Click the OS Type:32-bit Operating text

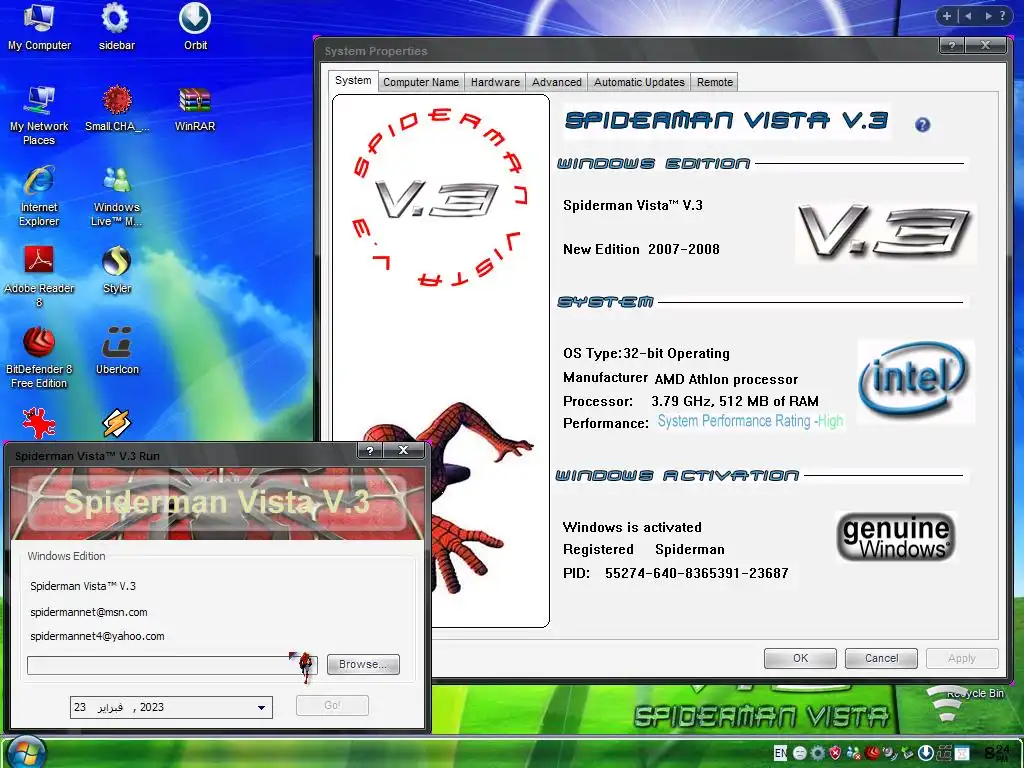coord(647,353)
